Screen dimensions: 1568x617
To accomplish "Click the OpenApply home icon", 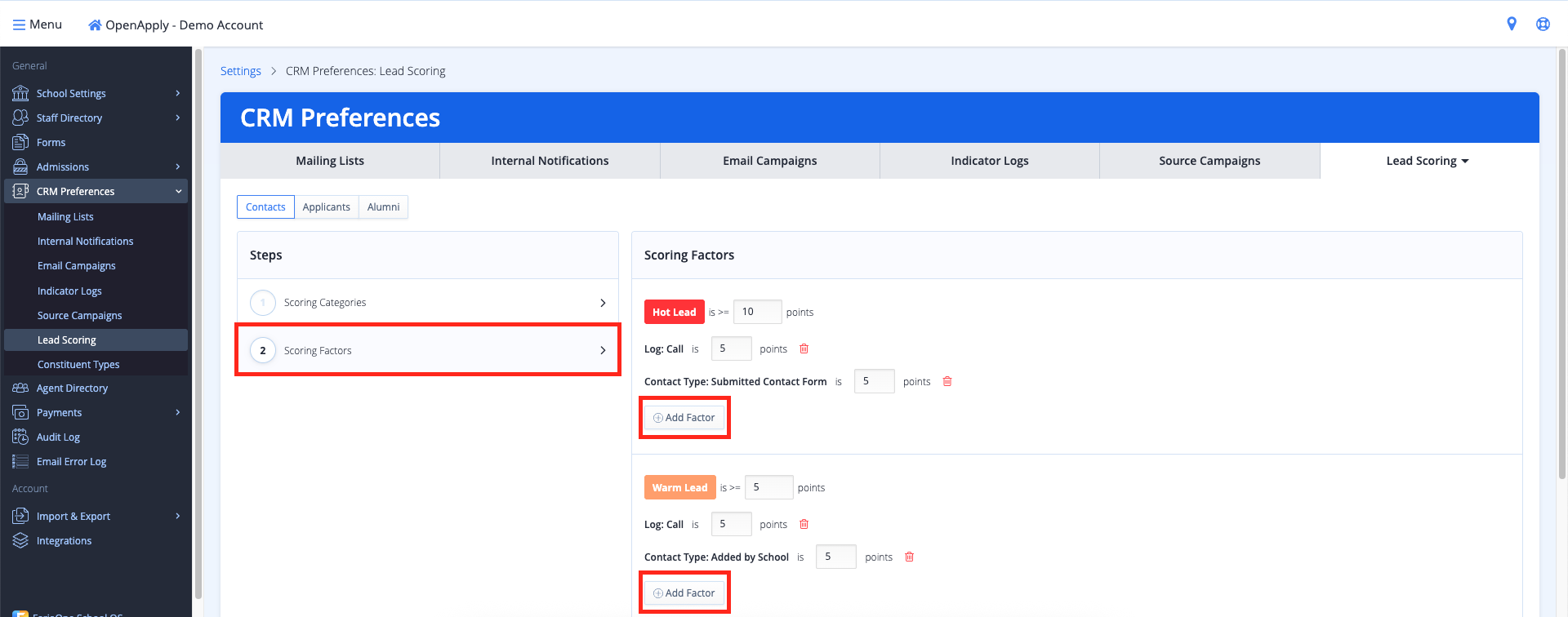I will click(x=95, y=25).
